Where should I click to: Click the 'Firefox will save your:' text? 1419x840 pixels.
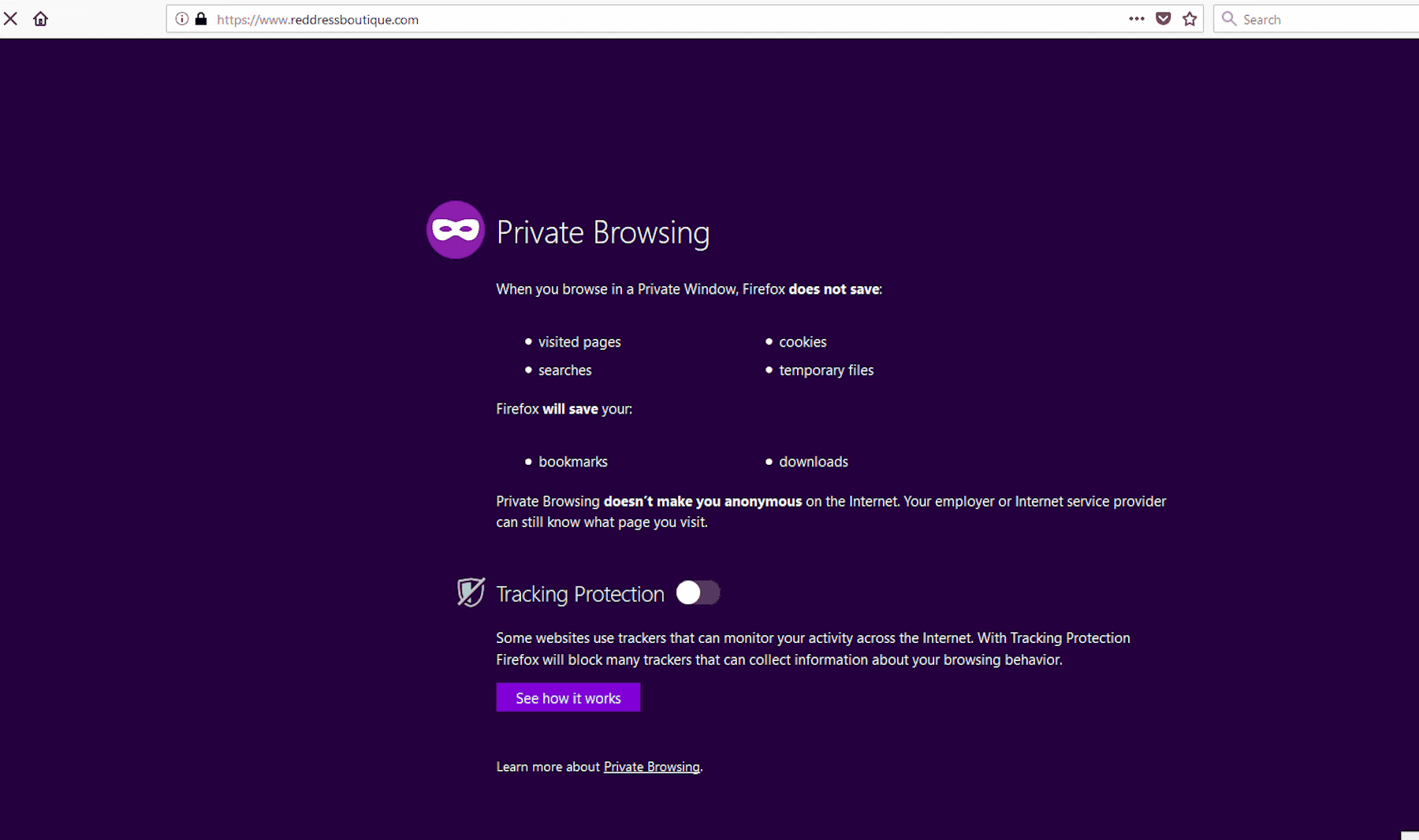[x=564, y=409]
